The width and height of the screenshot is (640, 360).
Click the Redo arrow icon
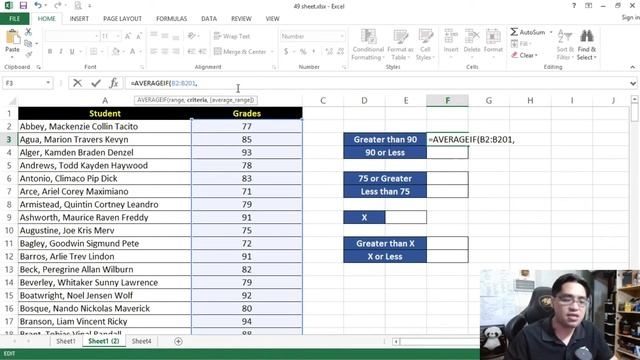(x=58, y=6)
